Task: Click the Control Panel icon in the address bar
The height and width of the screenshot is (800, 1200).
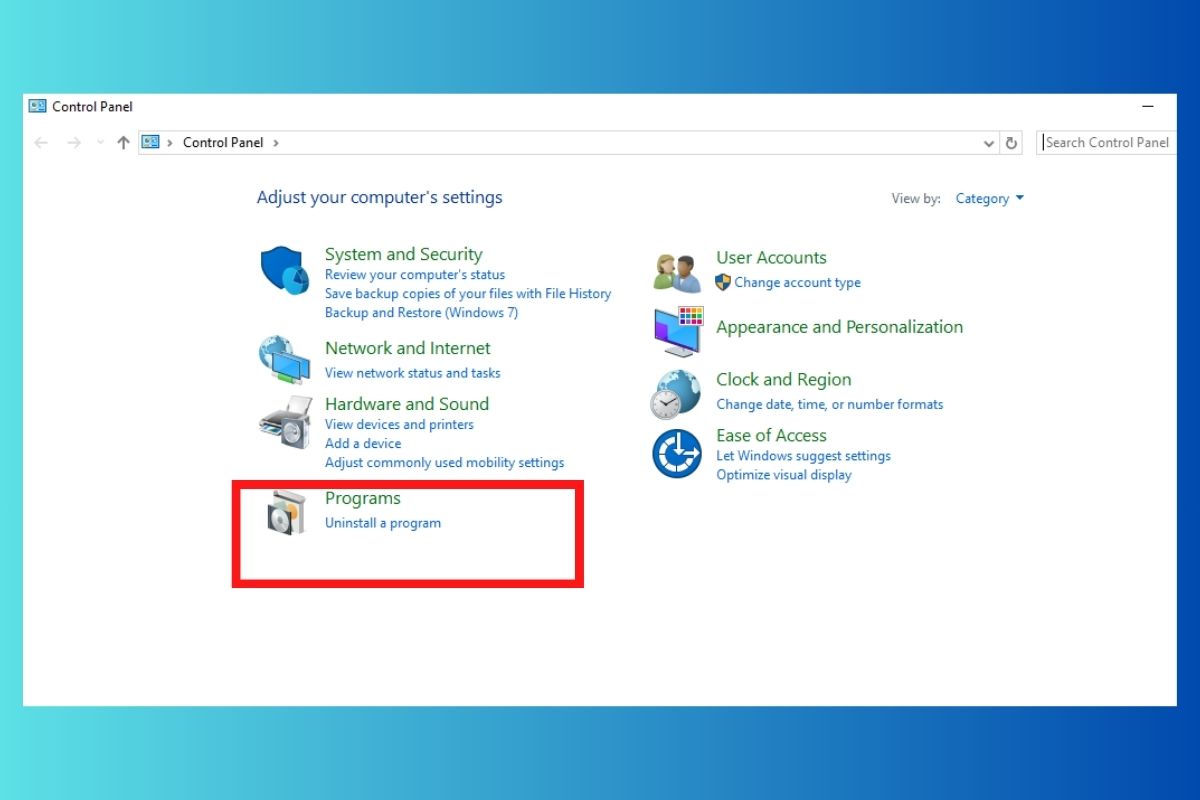Action: [x=150, y=142]
